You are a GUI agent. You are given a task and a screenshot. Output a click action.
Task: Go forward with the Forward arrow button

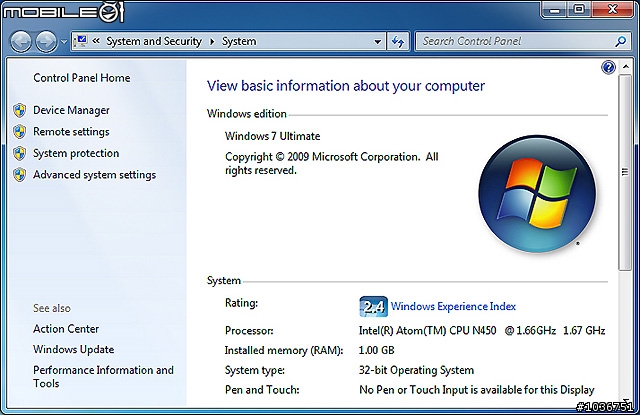[x=46, y=41]
